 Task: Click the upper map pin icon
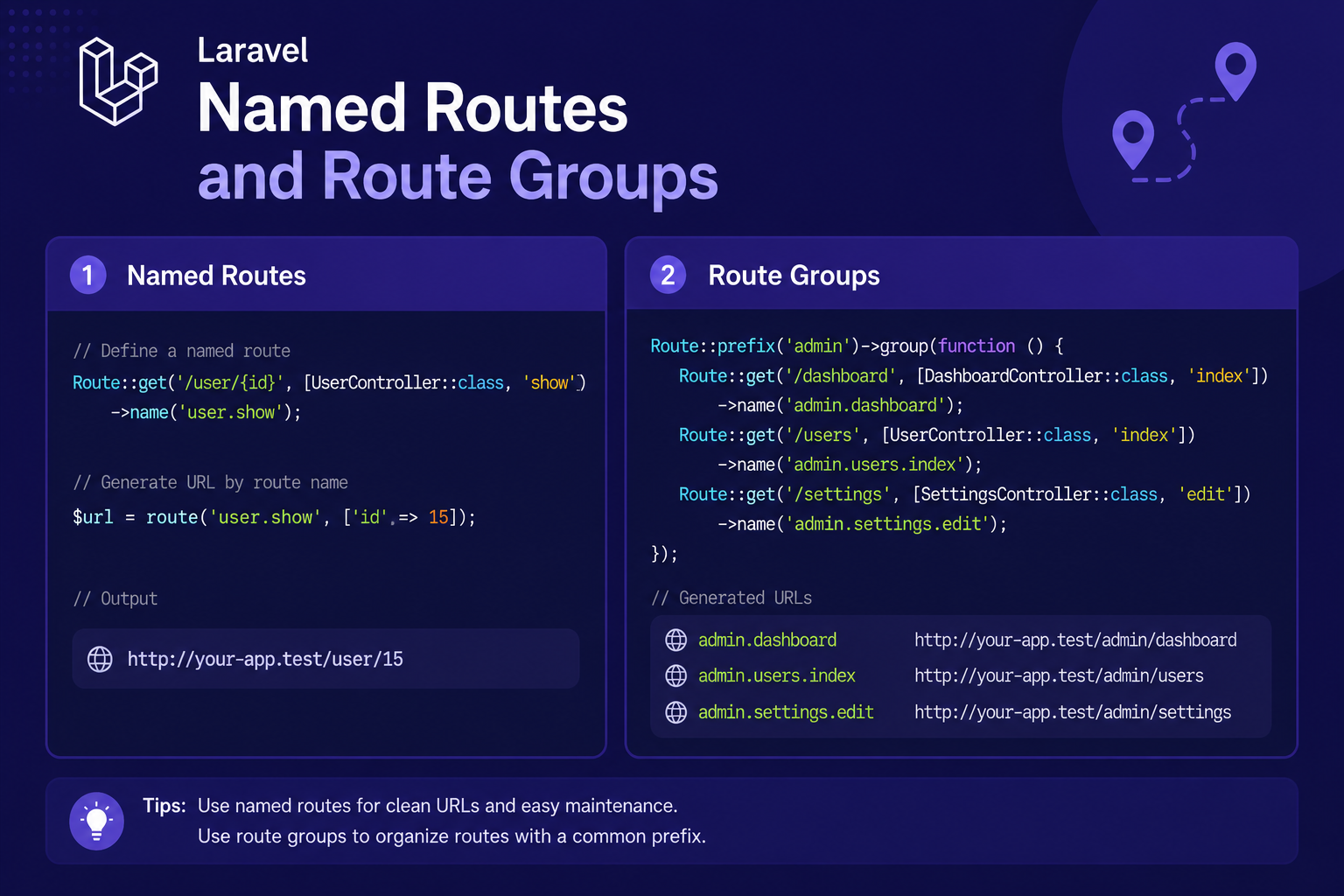pos(1235,71)
